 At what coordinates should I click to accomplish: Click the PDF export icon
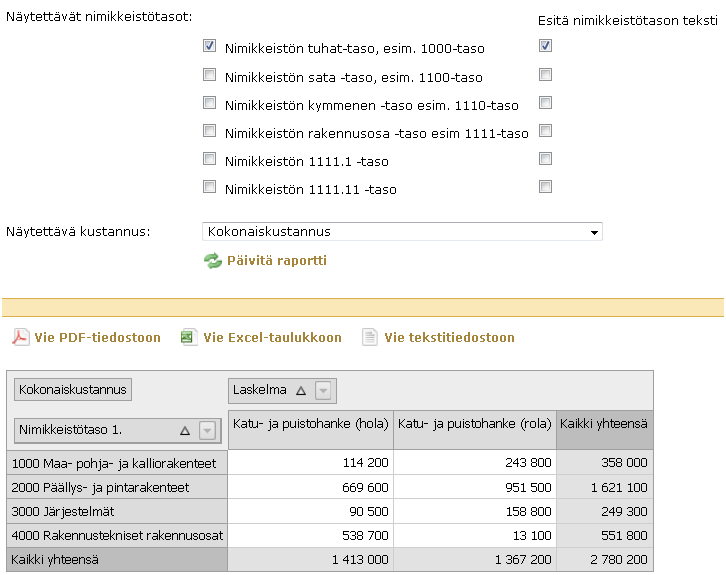pyautogui.click(x=20, y=337)
